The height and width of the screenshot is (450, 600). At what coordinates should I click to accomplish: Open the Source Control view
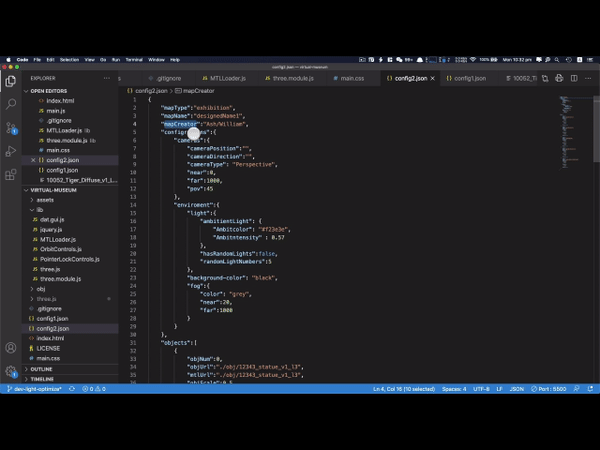pyautogui.click(x=11, y=128)
